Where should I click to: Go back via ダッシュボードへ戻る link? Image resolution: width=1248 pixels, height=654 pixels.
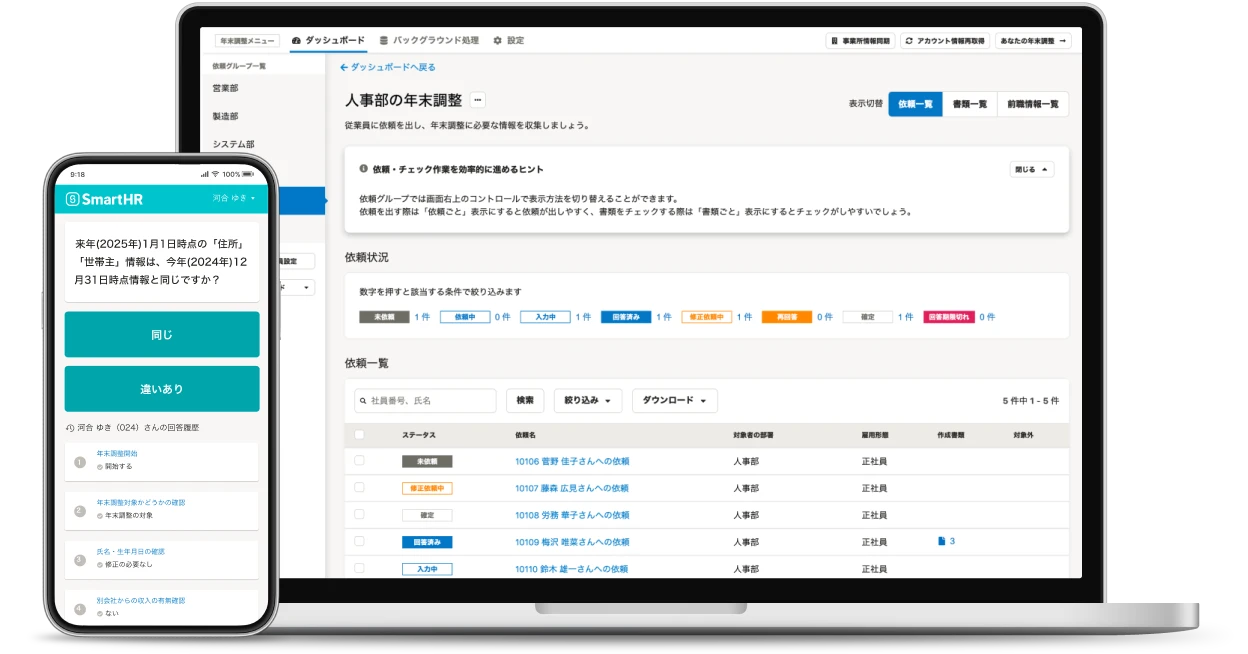(x=391, y=68)
